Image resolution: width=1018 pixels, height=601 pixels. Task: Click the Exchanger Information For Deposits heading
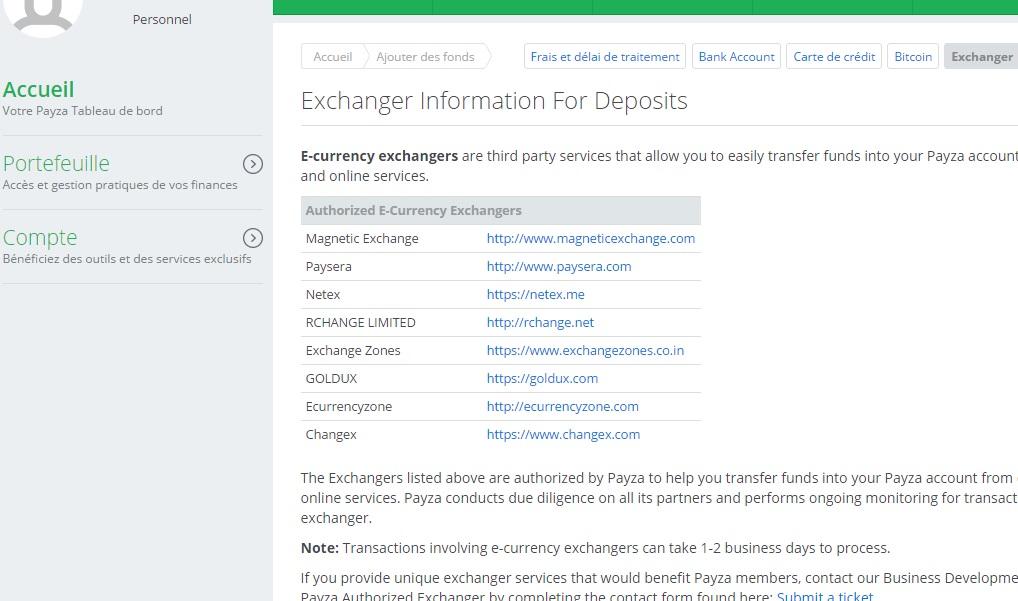coord(494,101)
